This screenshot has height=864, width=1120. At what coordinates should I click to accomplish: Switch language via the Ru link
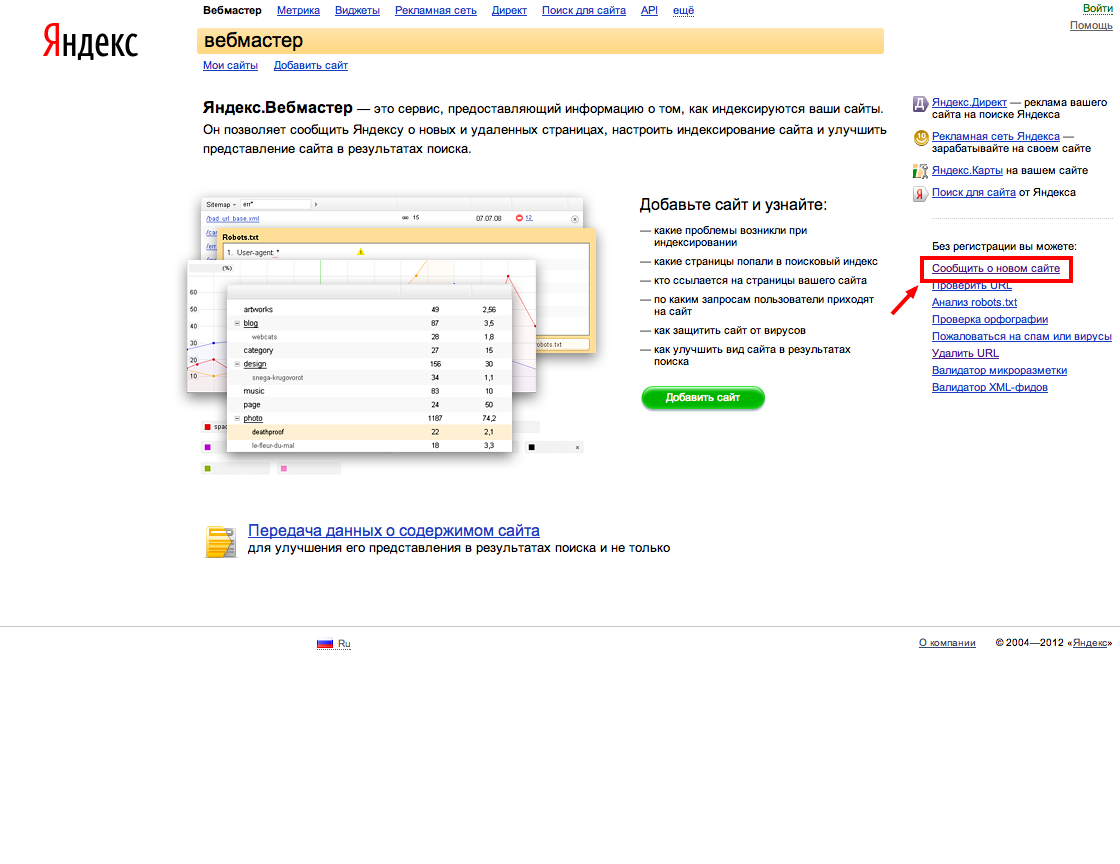point(344,644)
